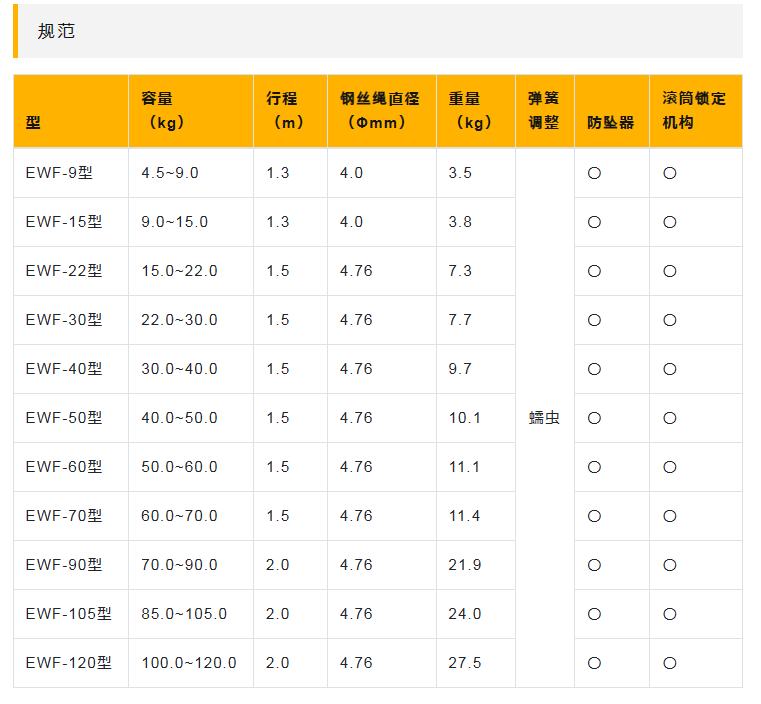
Task: Click weight value 24.0
Action: (465, 614)
